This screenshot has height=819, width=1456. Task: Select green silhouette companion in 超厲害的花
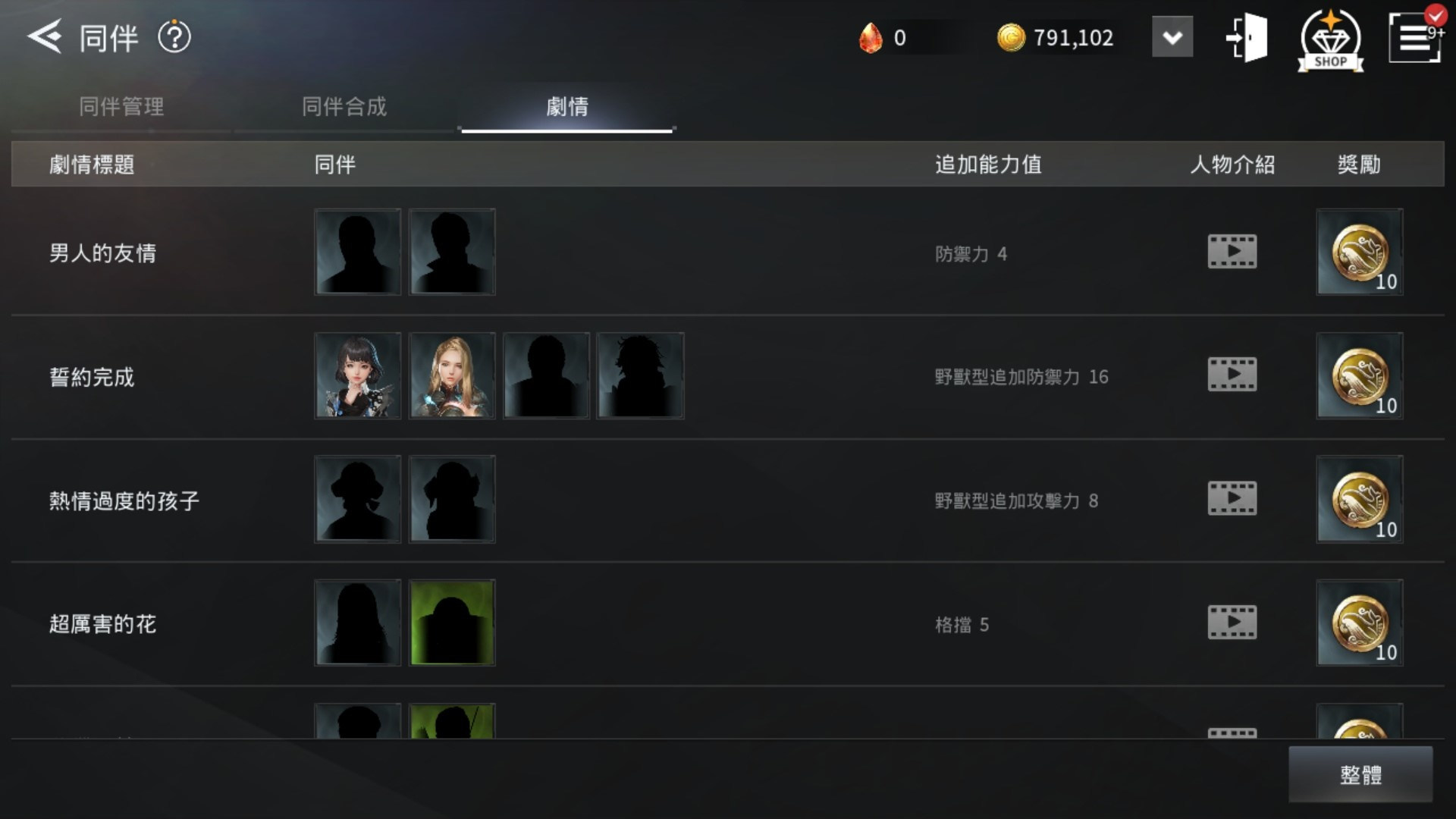[452, 623]
